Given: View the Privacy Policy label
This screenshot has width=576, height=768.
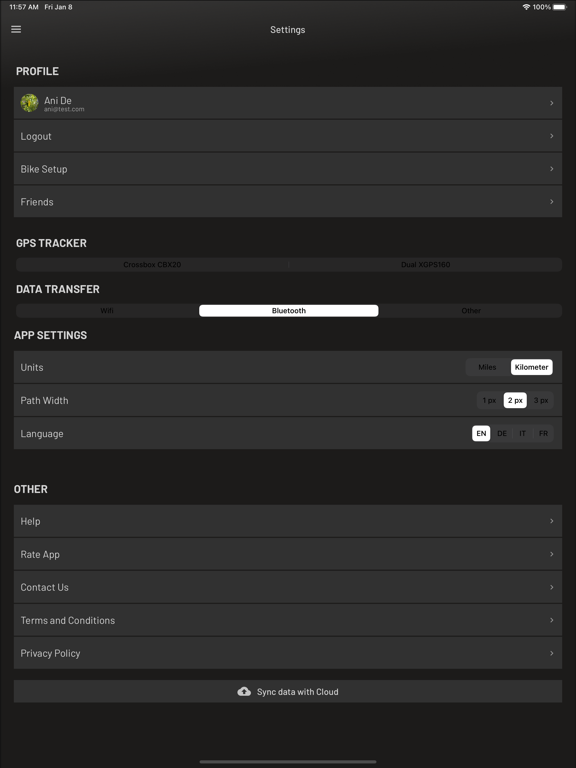Looking at the screenshot, I should [x=50, y=653].
